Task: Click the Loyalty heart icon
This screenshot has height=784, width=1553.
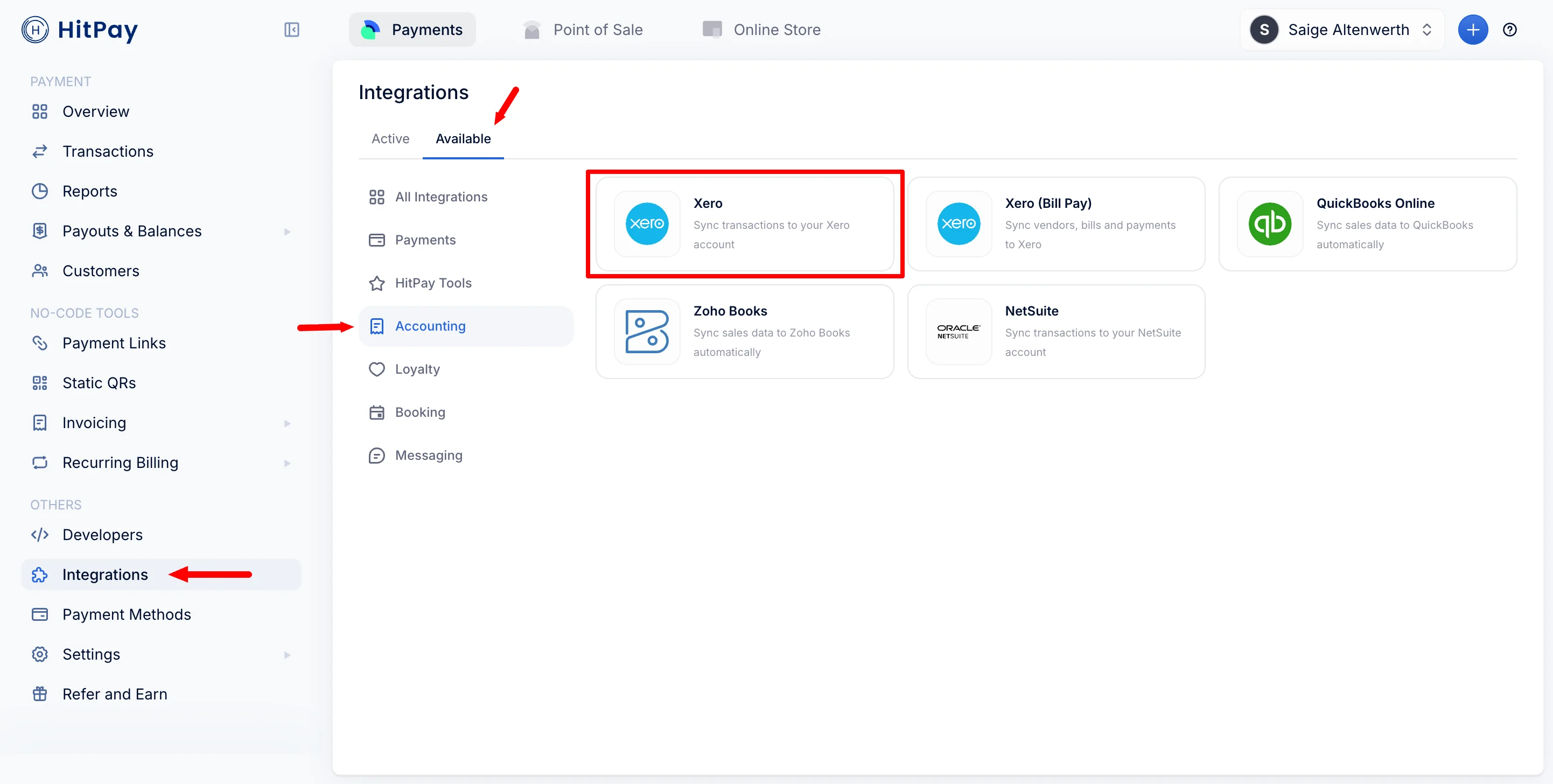Action: tap(377, 369)
